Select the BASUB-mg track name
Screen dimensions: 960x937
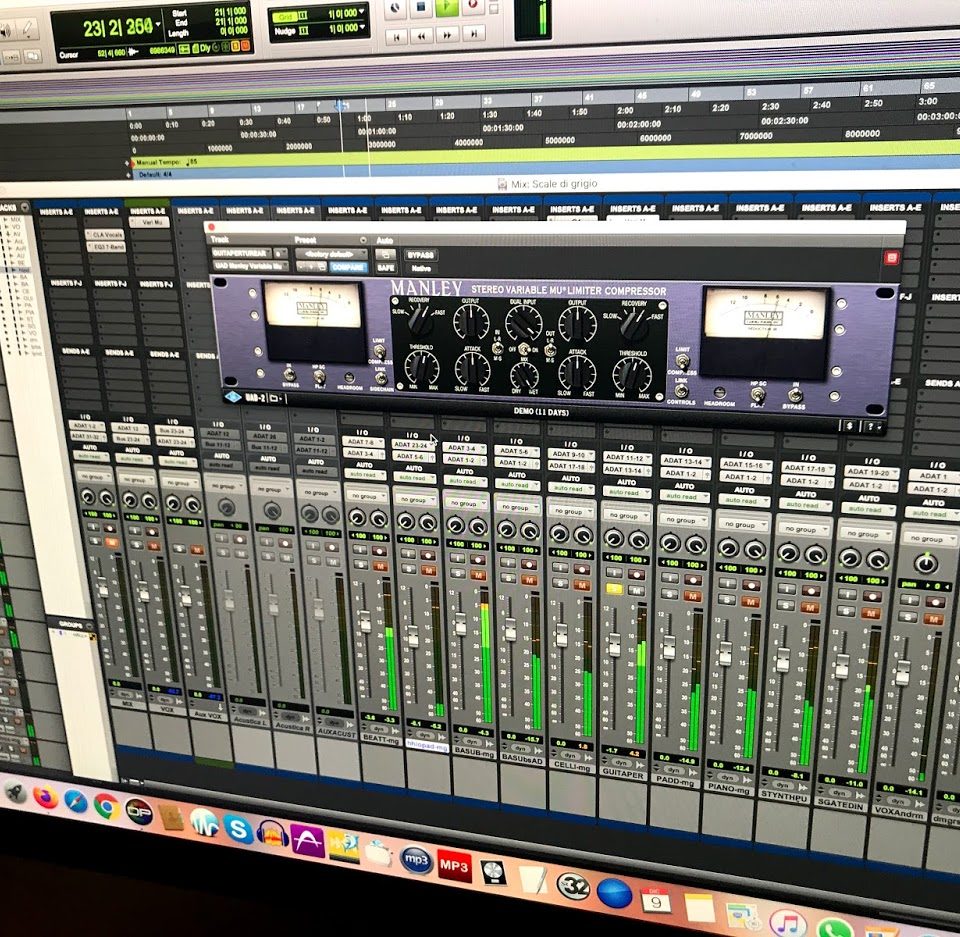474,752
